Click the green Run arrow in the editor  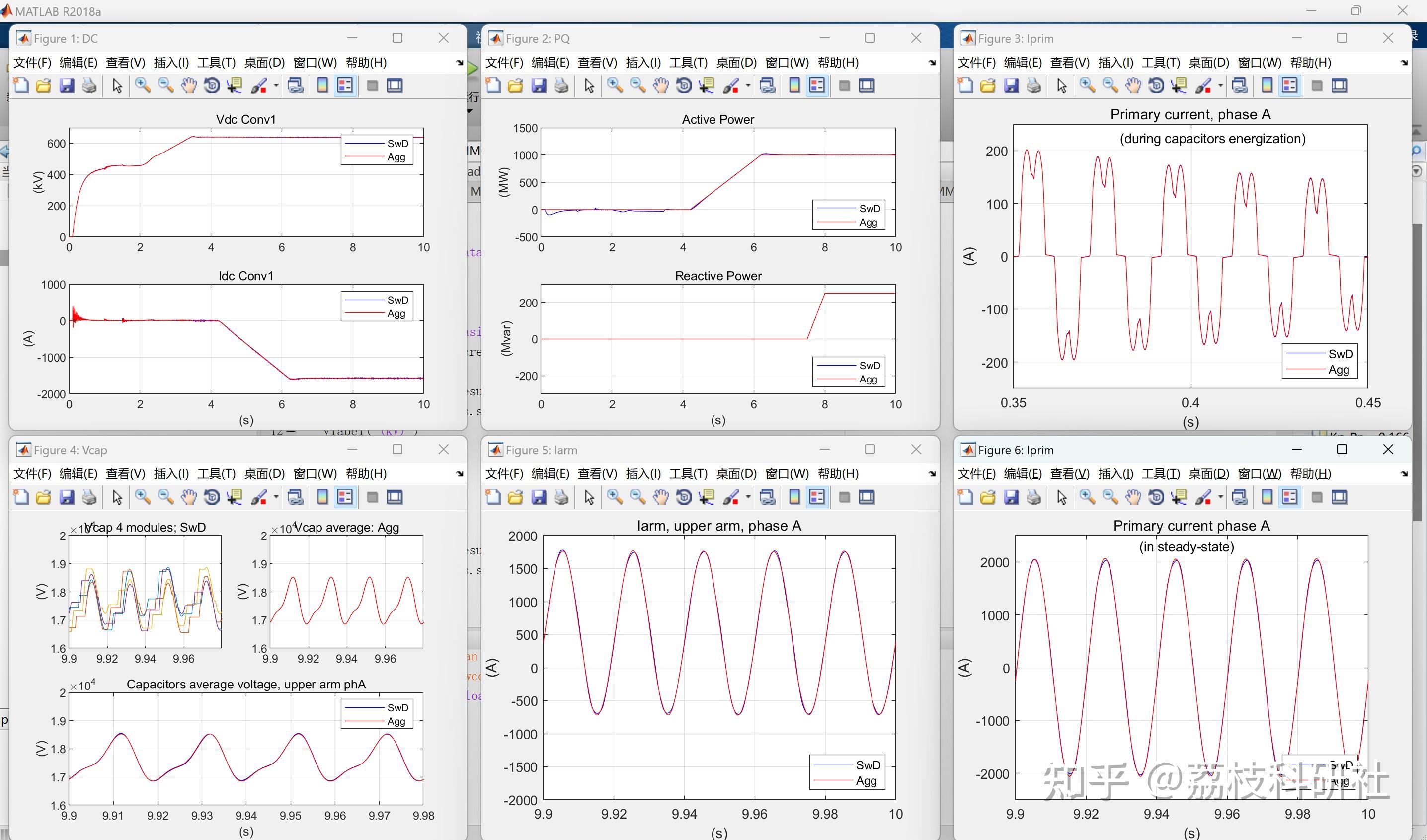473,68
